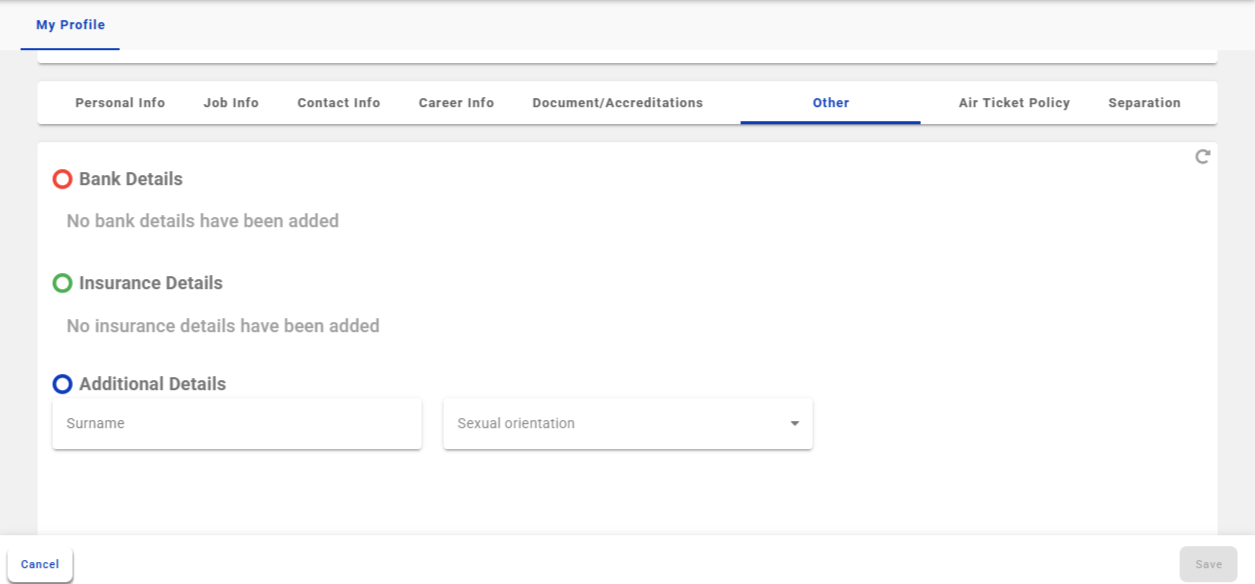
Task: Click the Save button
Action: (1208, 564)
